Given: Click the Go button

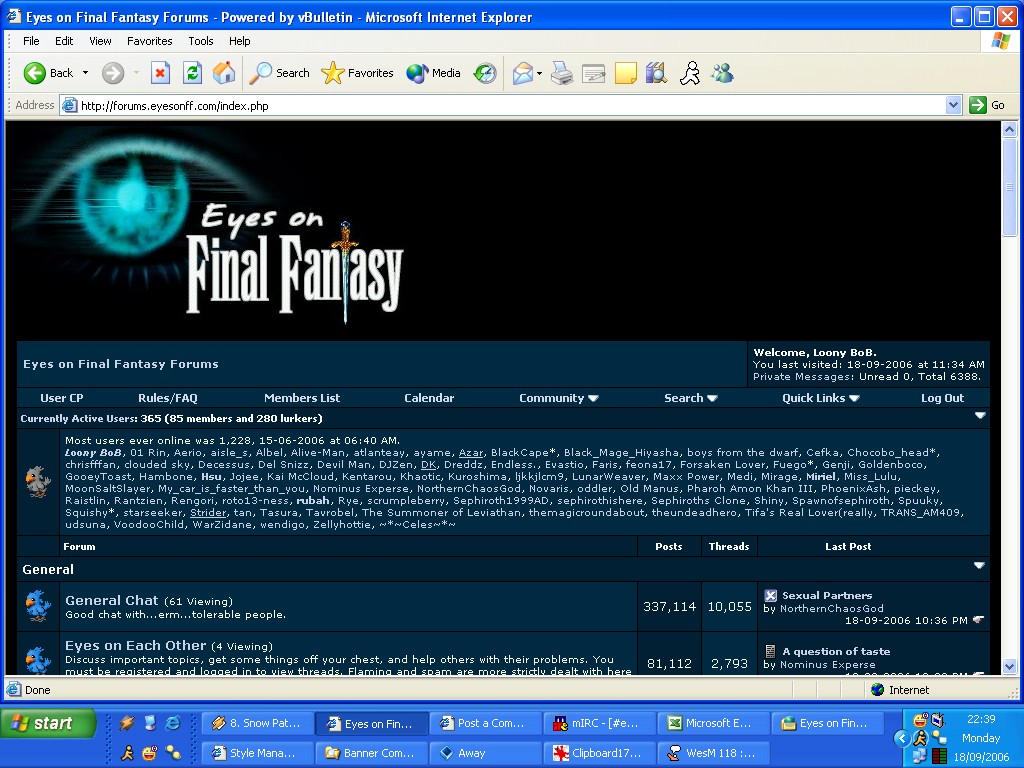Looking at the screenshot, I should point(987,105).
